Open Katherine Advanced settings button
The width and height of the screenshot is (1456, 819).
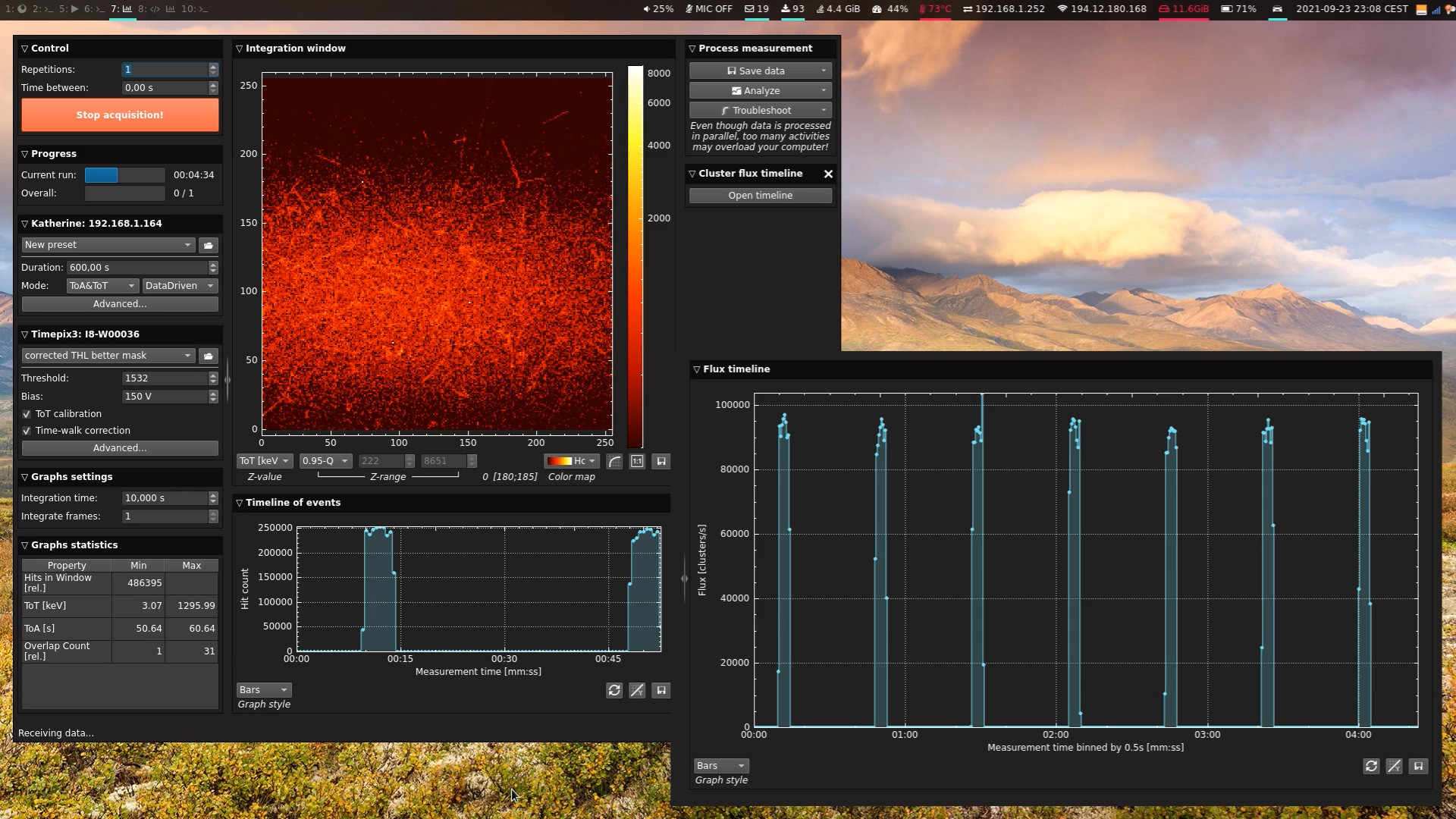[120, 304]
